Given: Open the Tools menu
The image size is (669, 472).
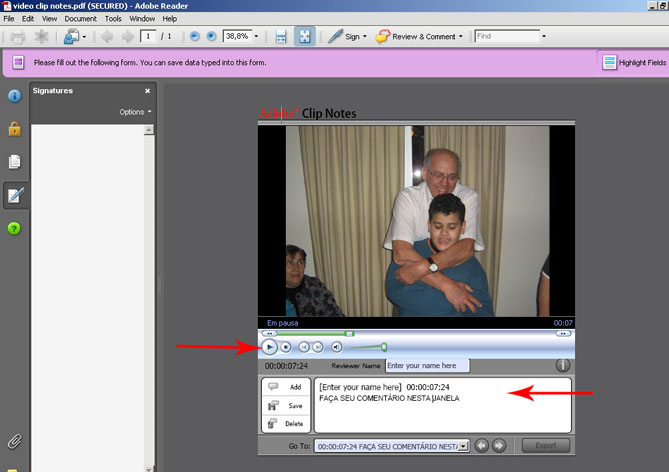Looking at the screenshot, I should 113,18.
